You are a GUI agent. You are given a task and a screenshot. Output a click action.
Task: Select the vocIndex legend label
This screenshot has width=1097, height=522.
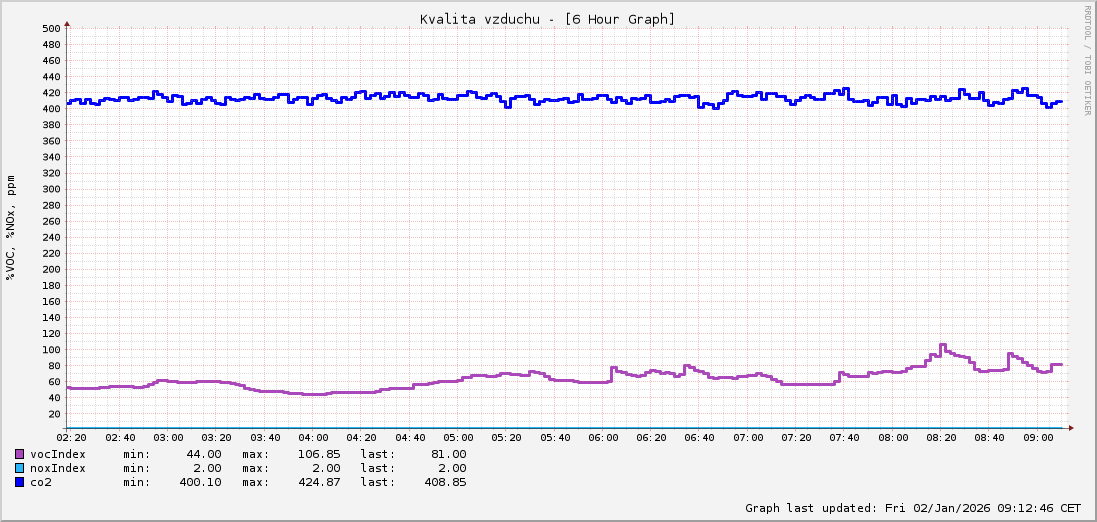coord(58,454)
